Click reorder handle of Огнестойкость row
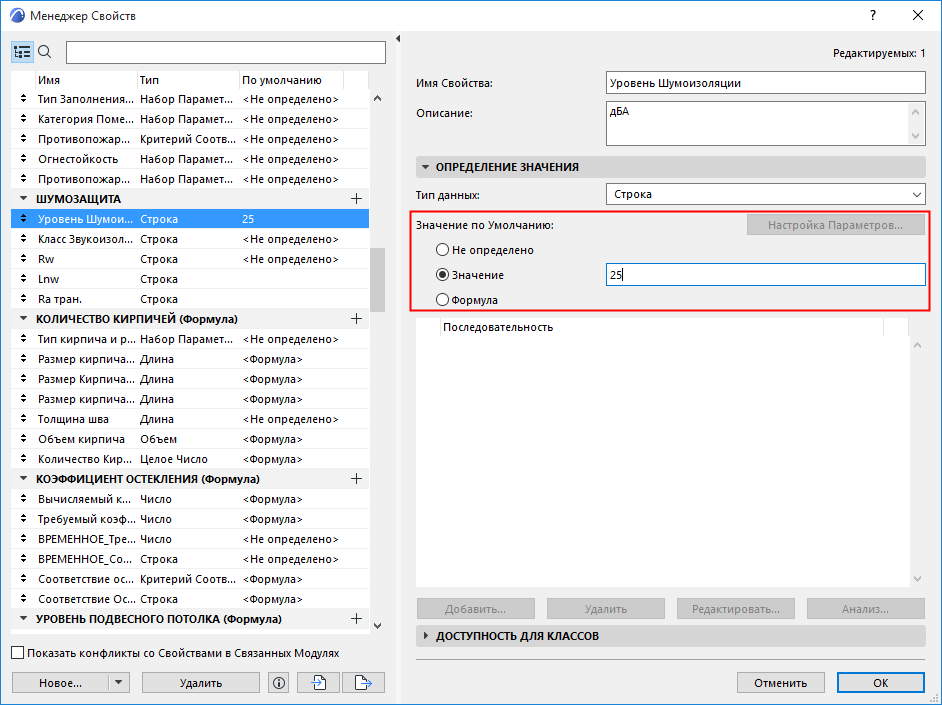Image resolution: width=942 pixels, height=705 pixels. pos(23,159)
